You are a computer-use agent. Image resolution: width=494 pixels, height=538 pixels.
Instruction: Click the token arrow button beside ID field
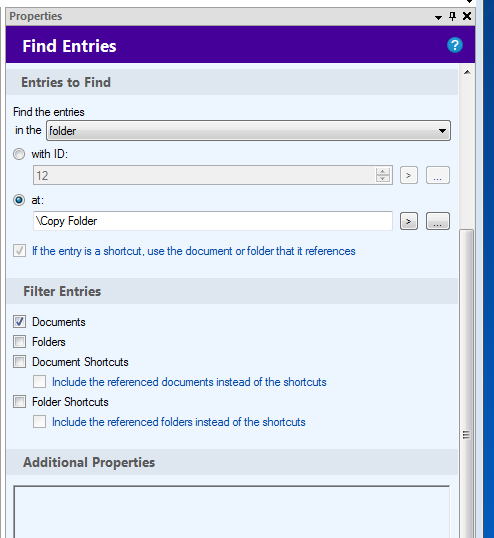tap(409, 175)
